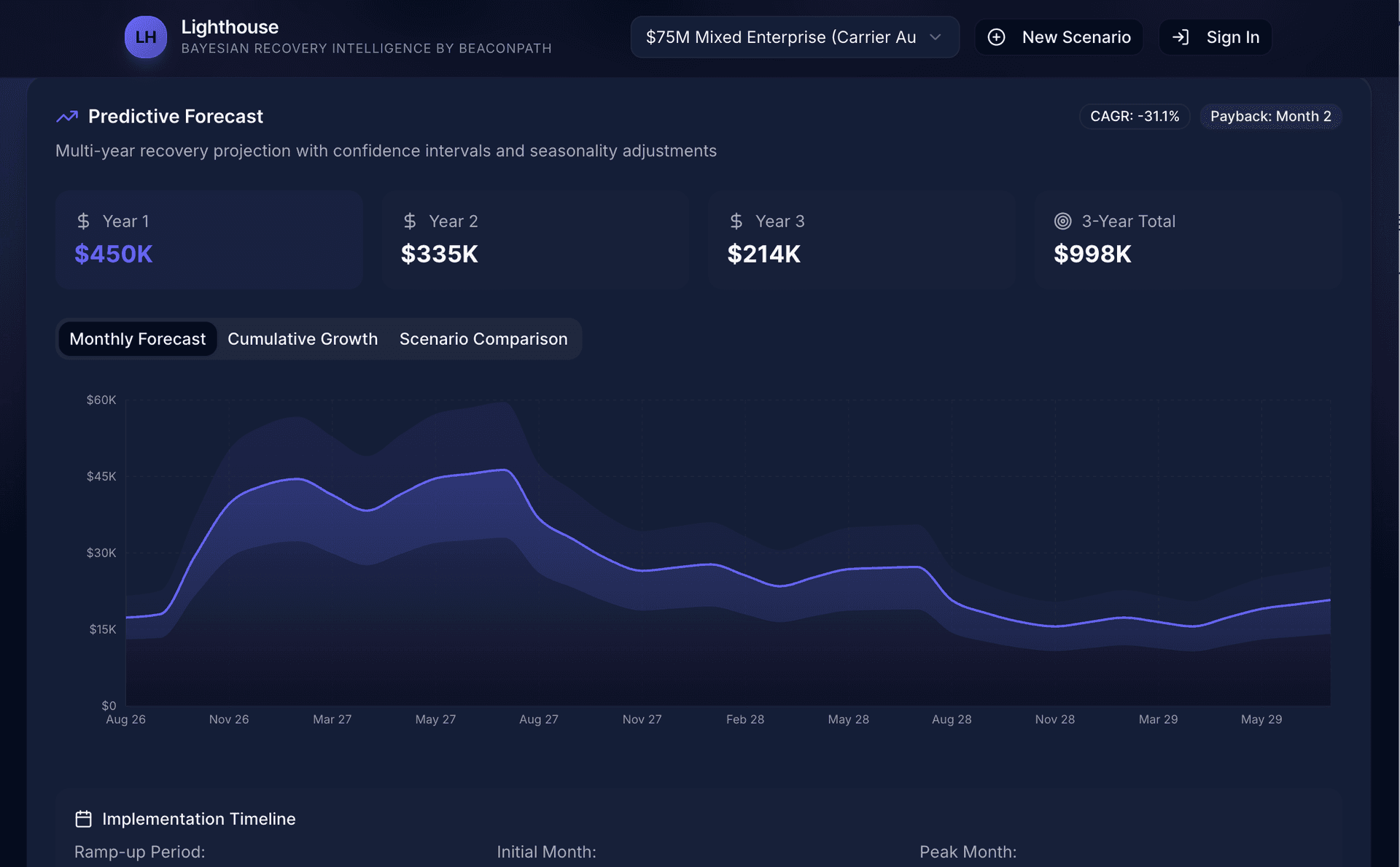Click the Ramp-up Period label
The width and height of the screenshot is (1400, 867).
point(140,852)
